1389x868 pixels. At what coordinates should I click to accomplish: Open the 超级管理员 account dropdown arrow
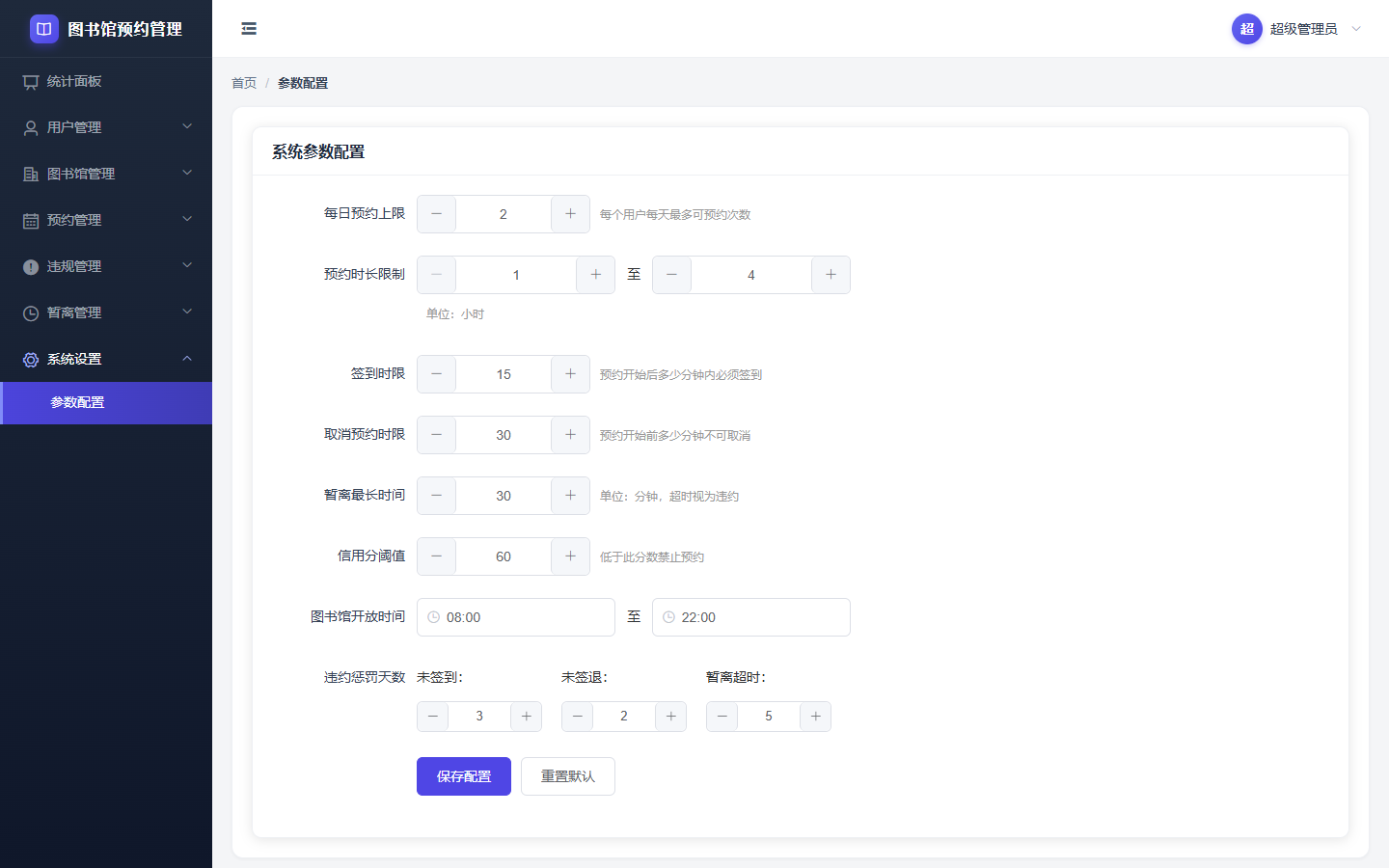(x=1356, y=29)
